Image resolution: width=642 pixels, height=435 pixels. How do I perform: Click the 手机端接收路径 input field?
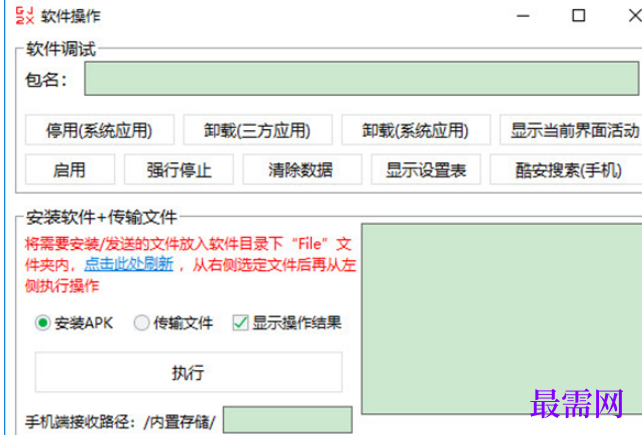pos(287,420)
